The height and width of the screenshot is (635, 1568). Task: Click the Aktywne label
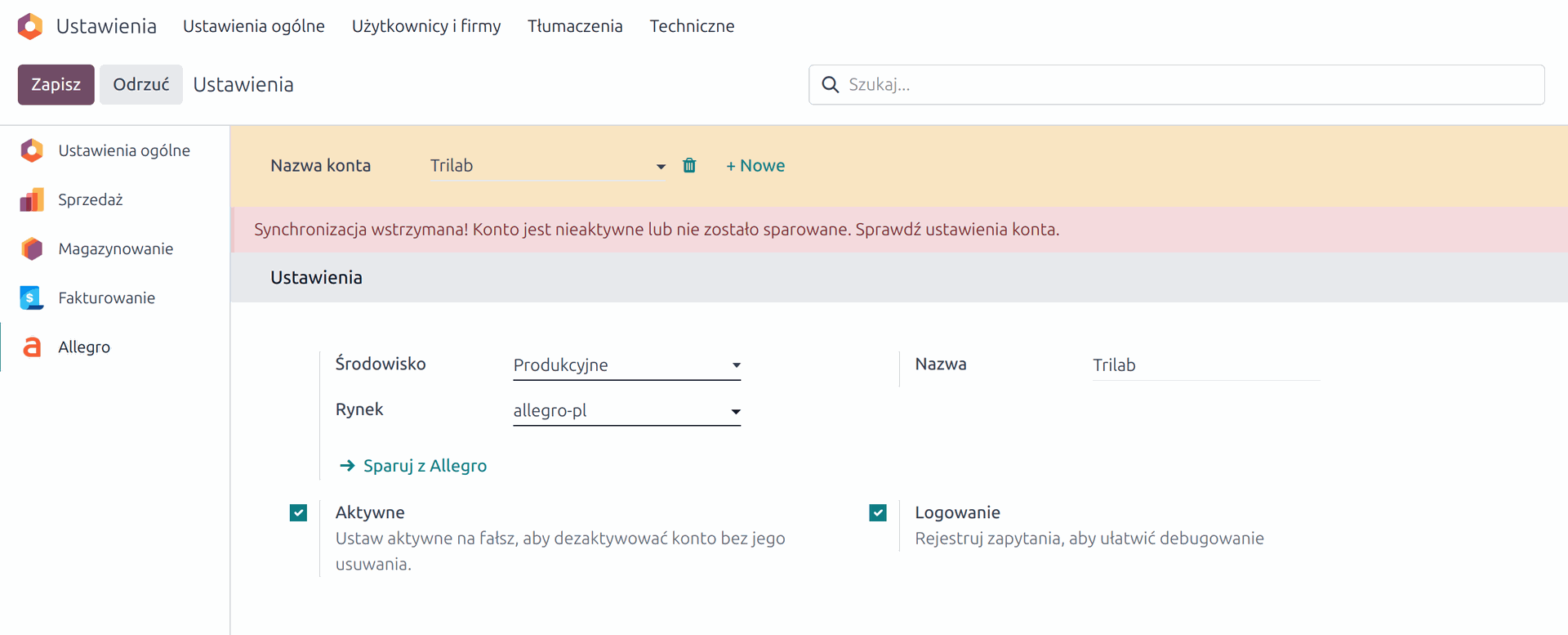(x=370, y=512)
